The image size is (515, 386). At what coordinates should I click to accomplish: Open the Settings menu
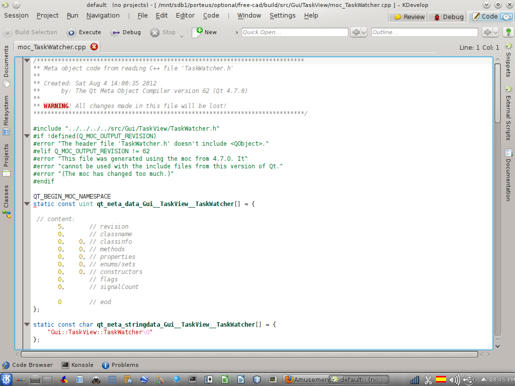(282, 16)
